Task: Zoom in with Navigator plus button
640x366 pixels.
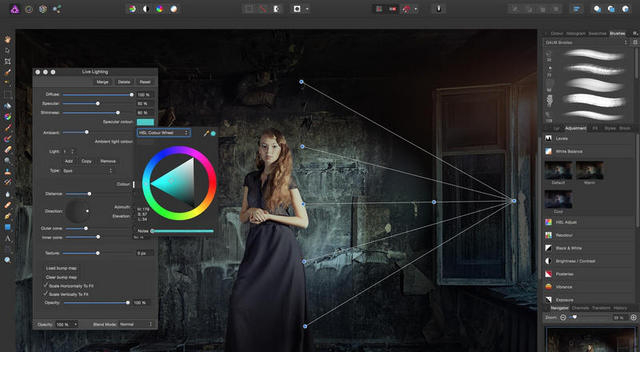Action: click(633, 317)
